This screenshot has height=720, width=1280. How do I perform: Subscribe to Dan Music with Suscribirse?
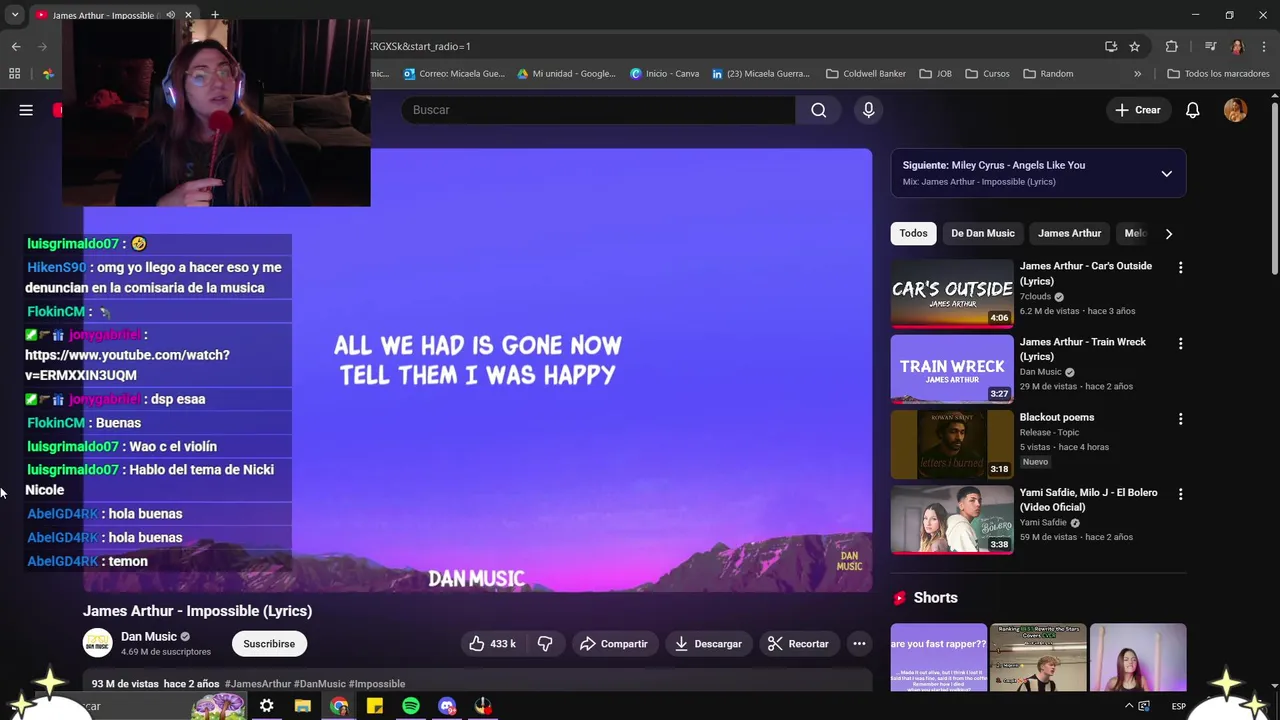click(269, 644)
